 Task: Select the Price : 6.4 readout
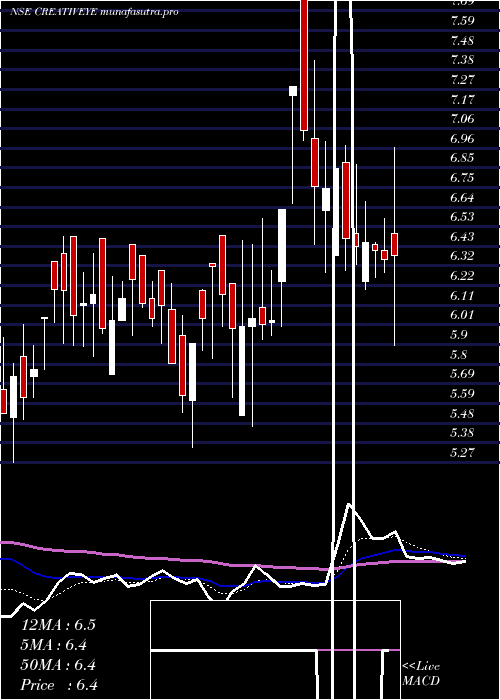[x=59, y=685]
